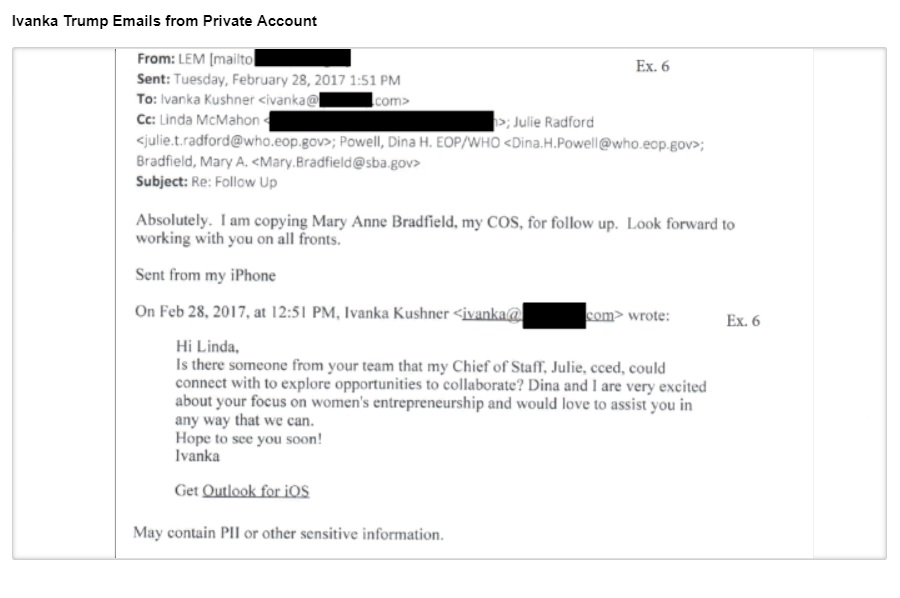900x598 pixels.
Task: Click 'May contain PII or other sensitive information.' footer
Action: [289, 534]
